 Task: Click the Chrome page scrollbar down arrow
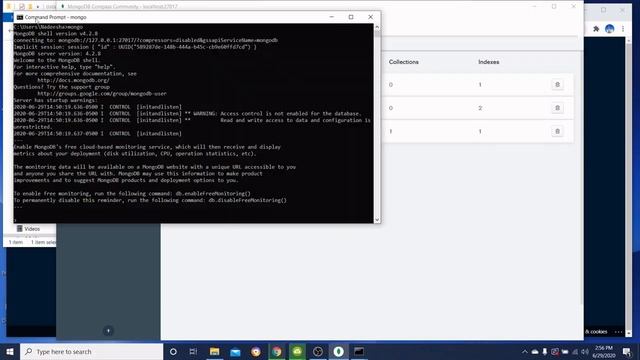point(629,333)
